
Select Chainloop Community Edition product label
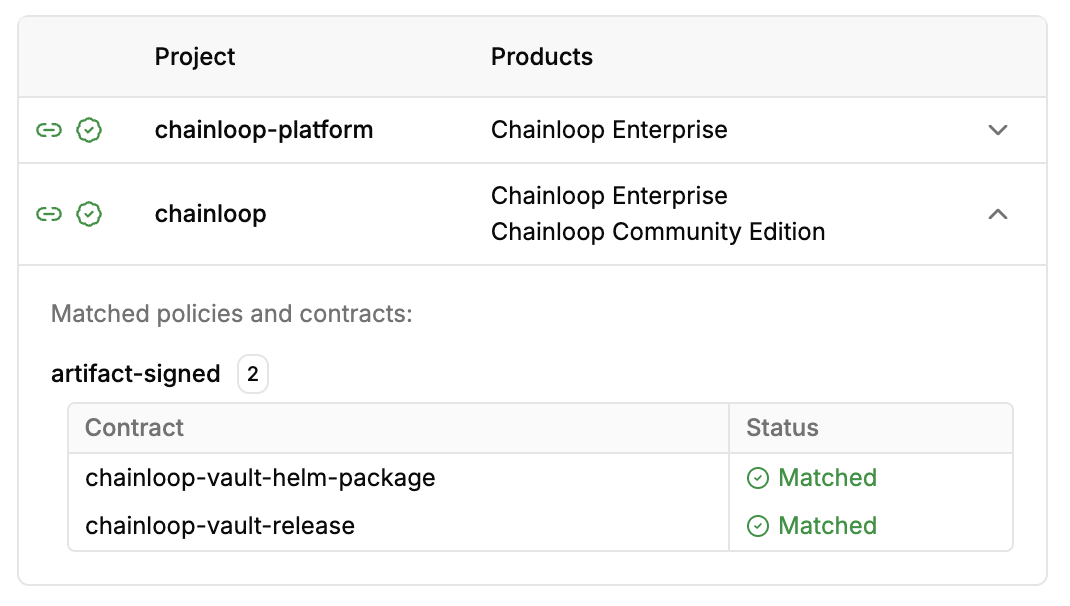pos(658,231)
